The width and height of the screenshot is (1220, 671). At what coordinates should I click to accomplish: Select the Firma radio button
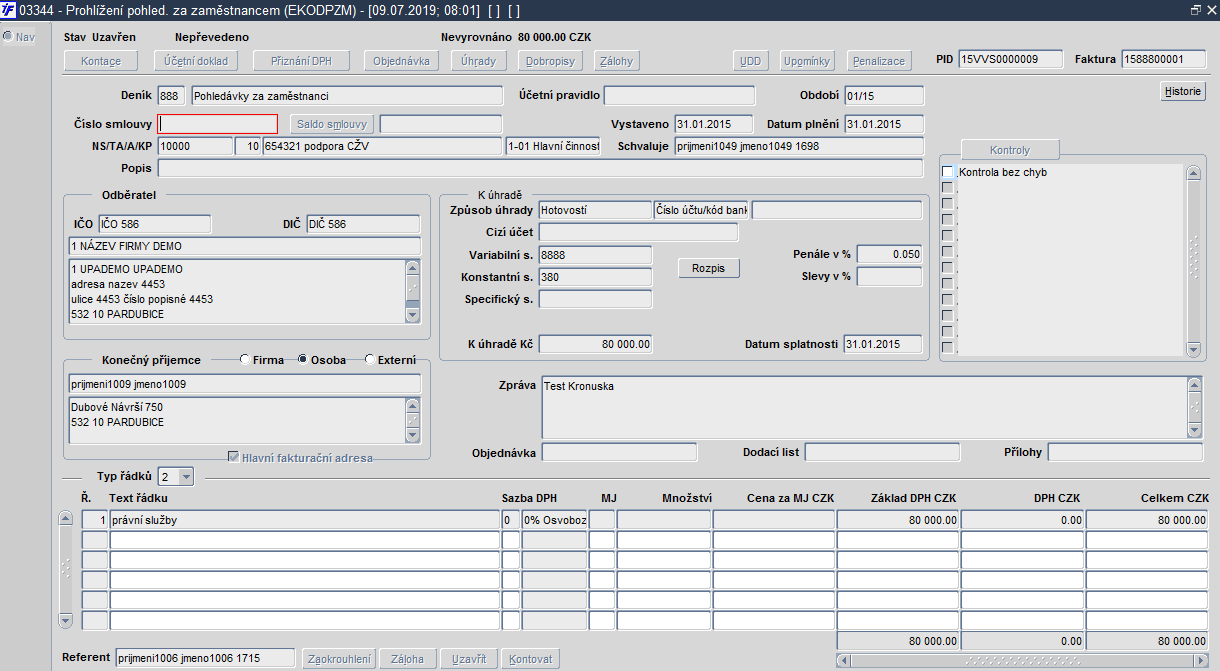click(245, 360)
